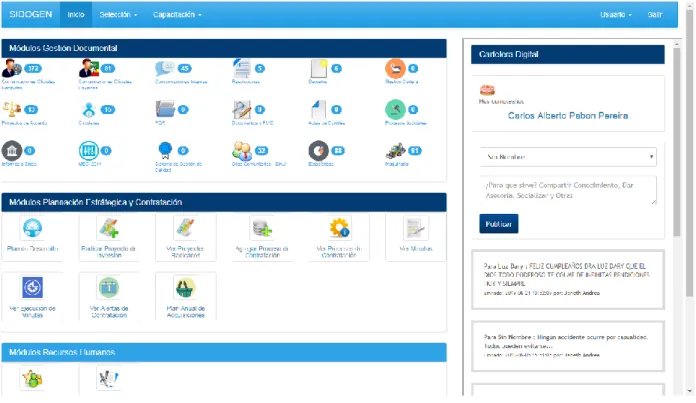Open Ver Procesos de Contratación gear icon
The image size is (696, 403).
pos(339,228)
